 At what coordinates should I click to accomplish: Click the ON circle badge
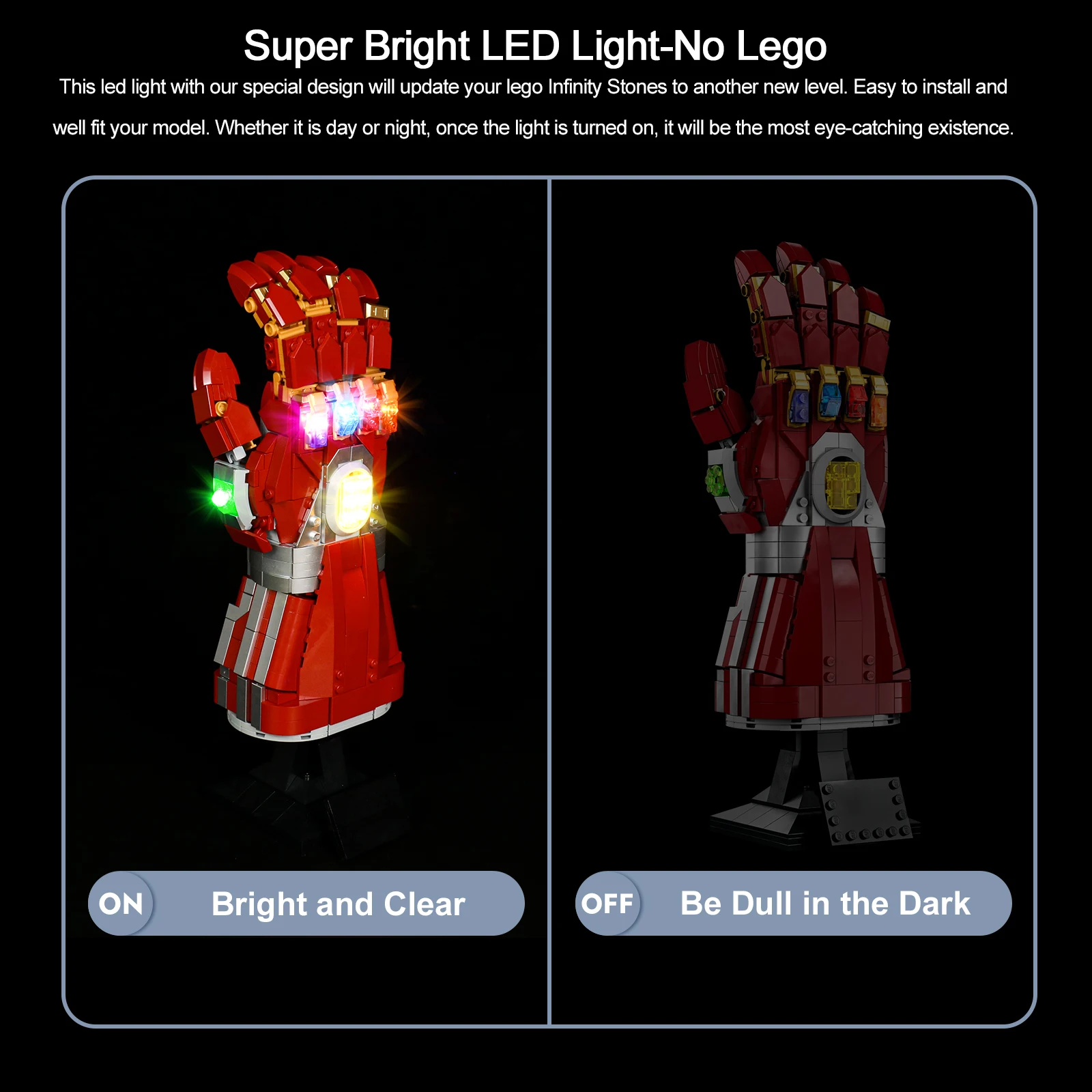[x=121, y=904]
